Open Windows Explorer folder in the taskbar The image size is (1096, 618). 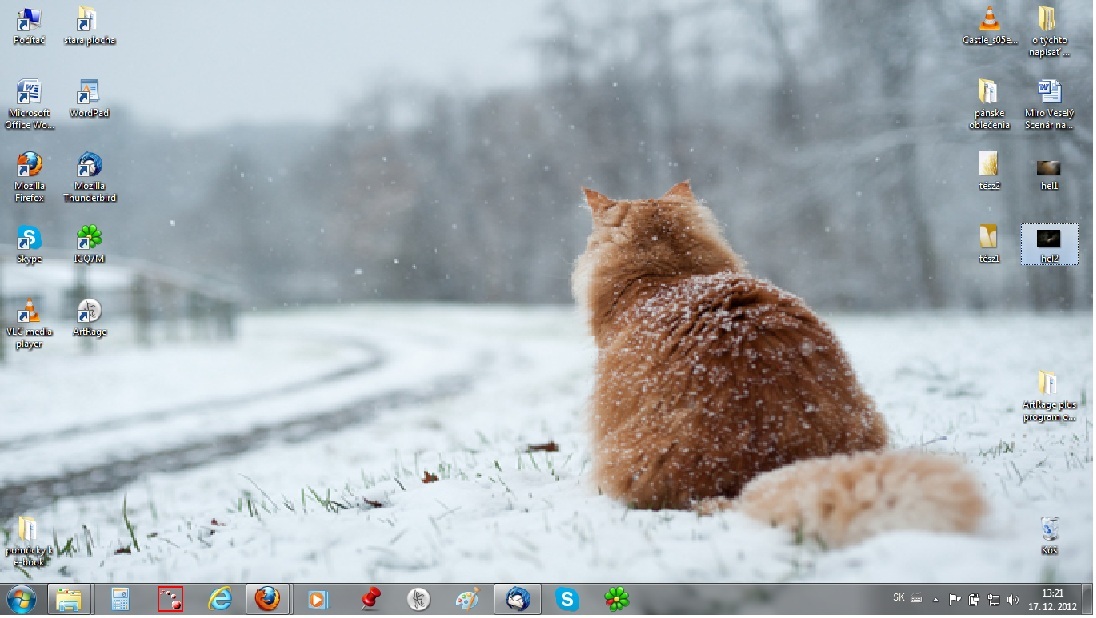click(x=69, y=599)
